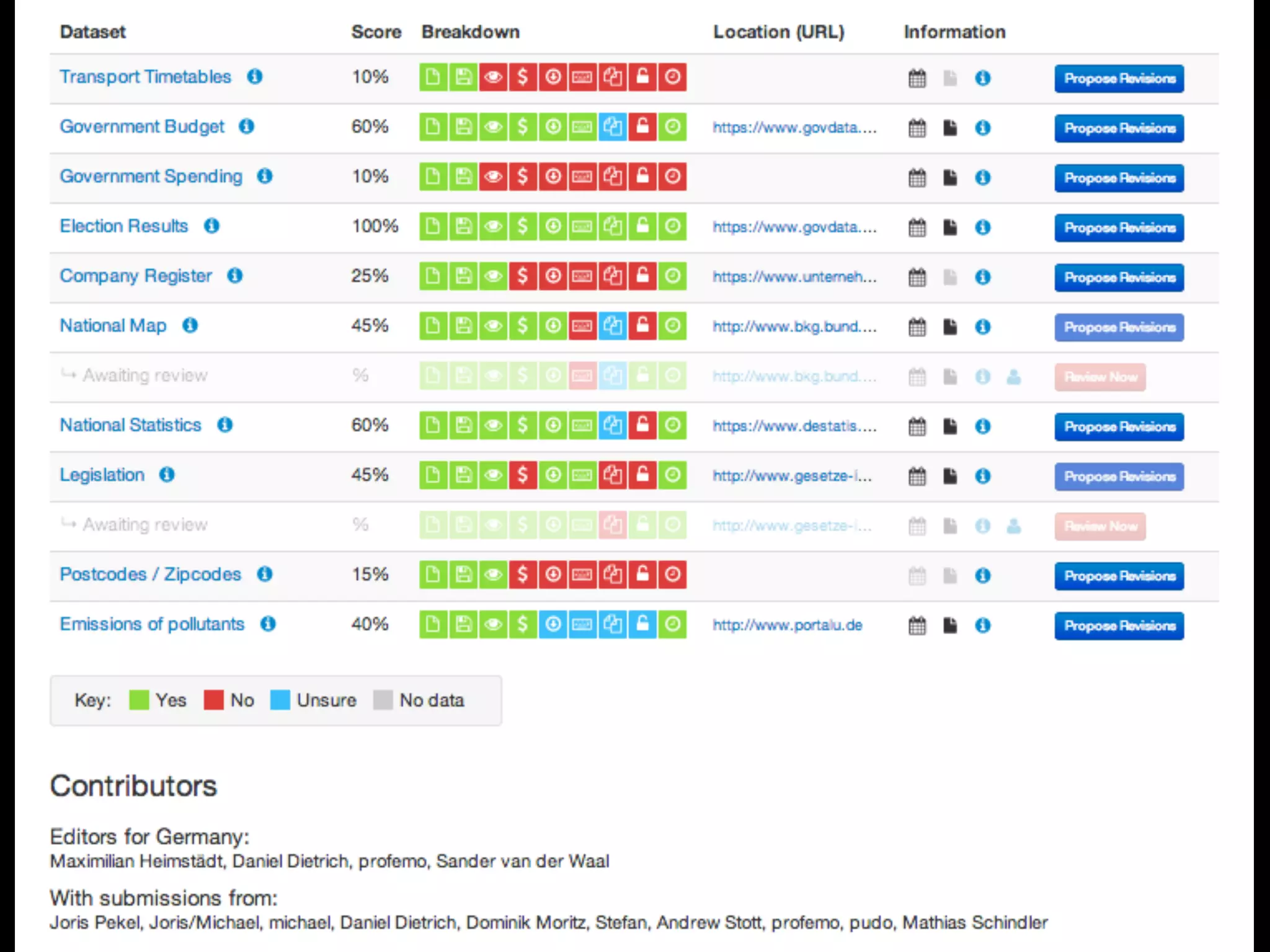The height and width of the screenshot is (952, 1270).
Task: Click the Score column header
Action: point(376,32)
